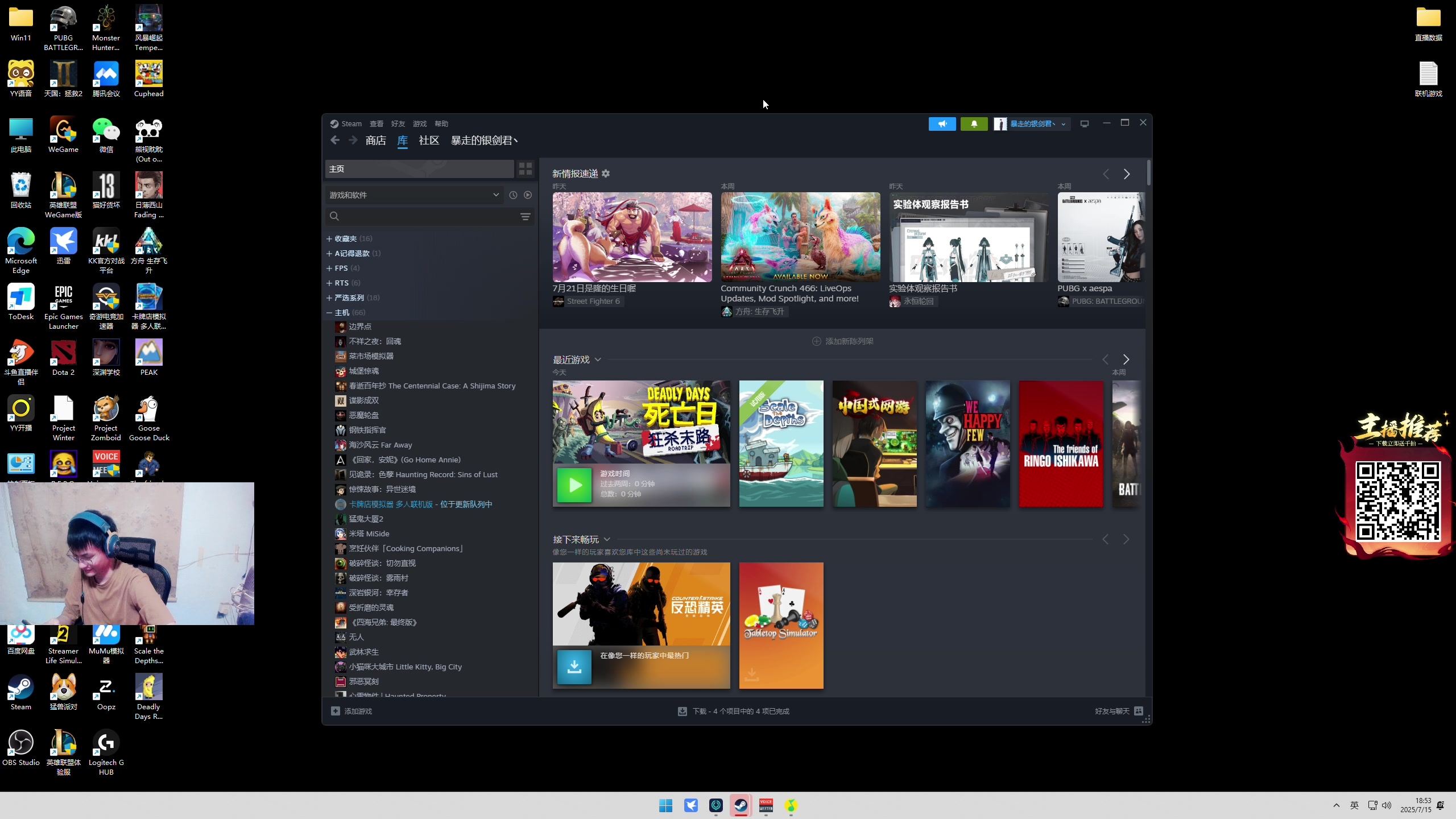Open the account name dropdown in the title bar

click(x=1032, y=124)
